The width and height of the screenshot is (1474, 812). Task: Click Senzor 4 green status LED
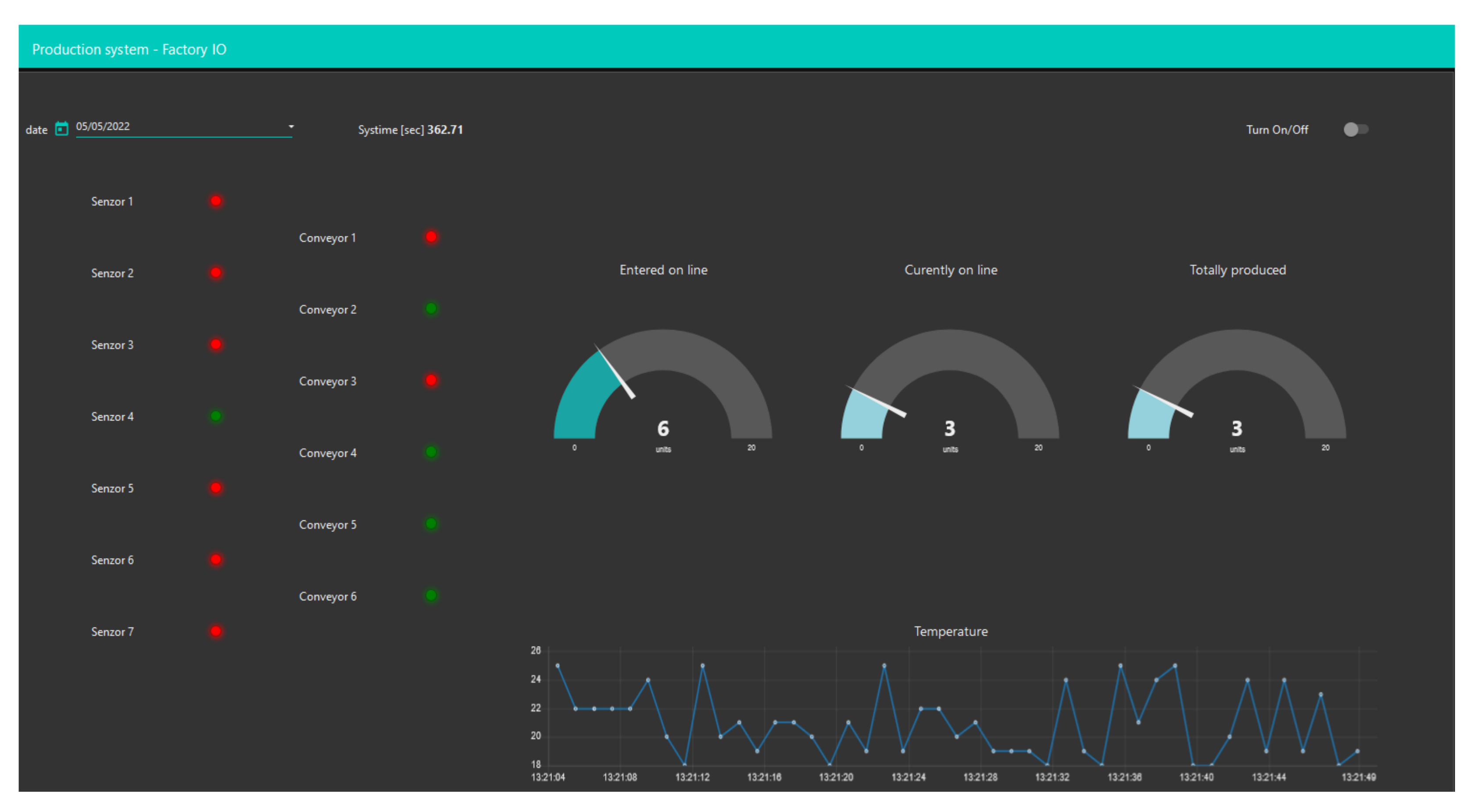pos(216,416)
